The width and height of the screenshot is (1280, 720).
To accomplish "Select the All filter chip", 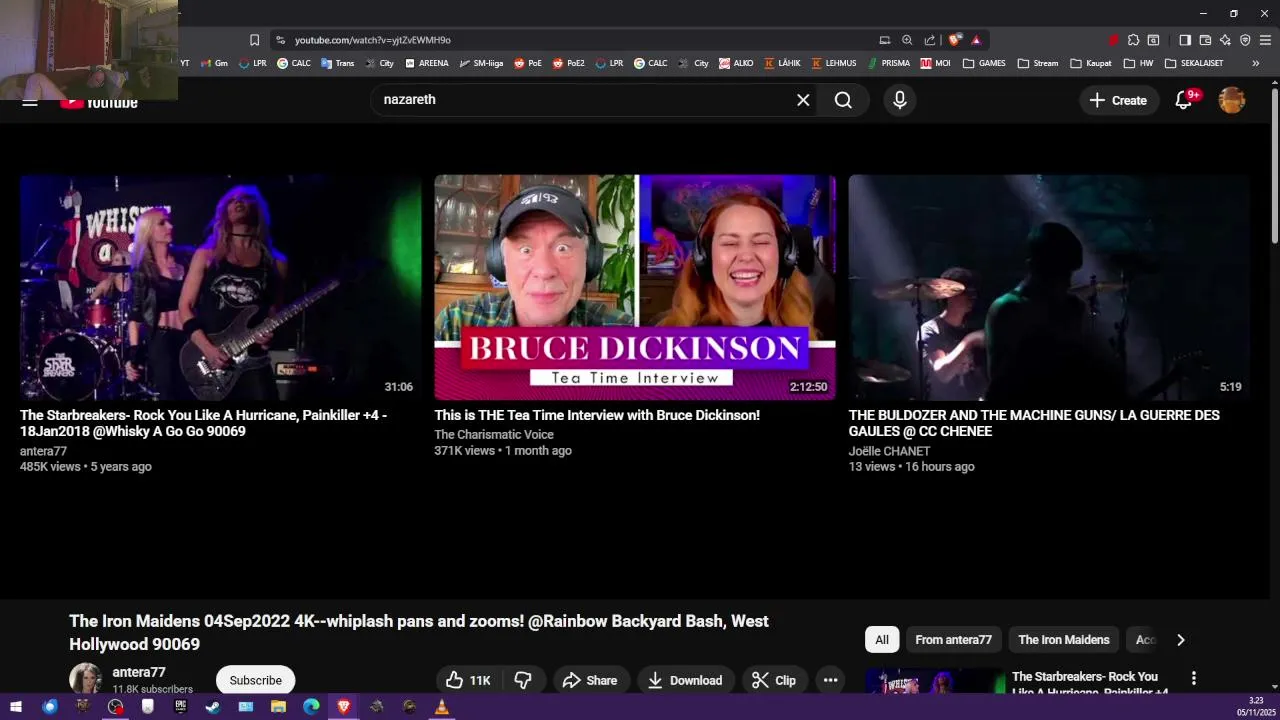I will click(882, 640).
